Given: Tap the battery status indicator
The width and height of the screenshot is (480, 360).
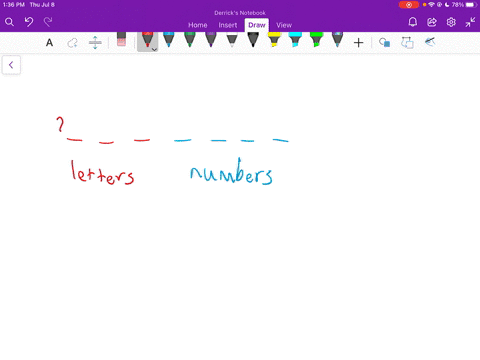Looking at the screenshot, I should [470, 5].
